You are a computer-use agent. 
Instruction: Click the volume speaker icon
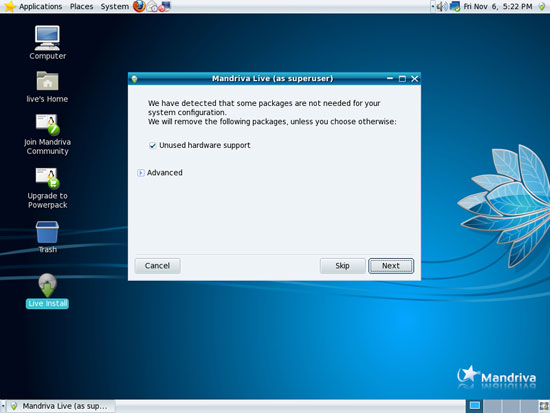click(442, 6)
